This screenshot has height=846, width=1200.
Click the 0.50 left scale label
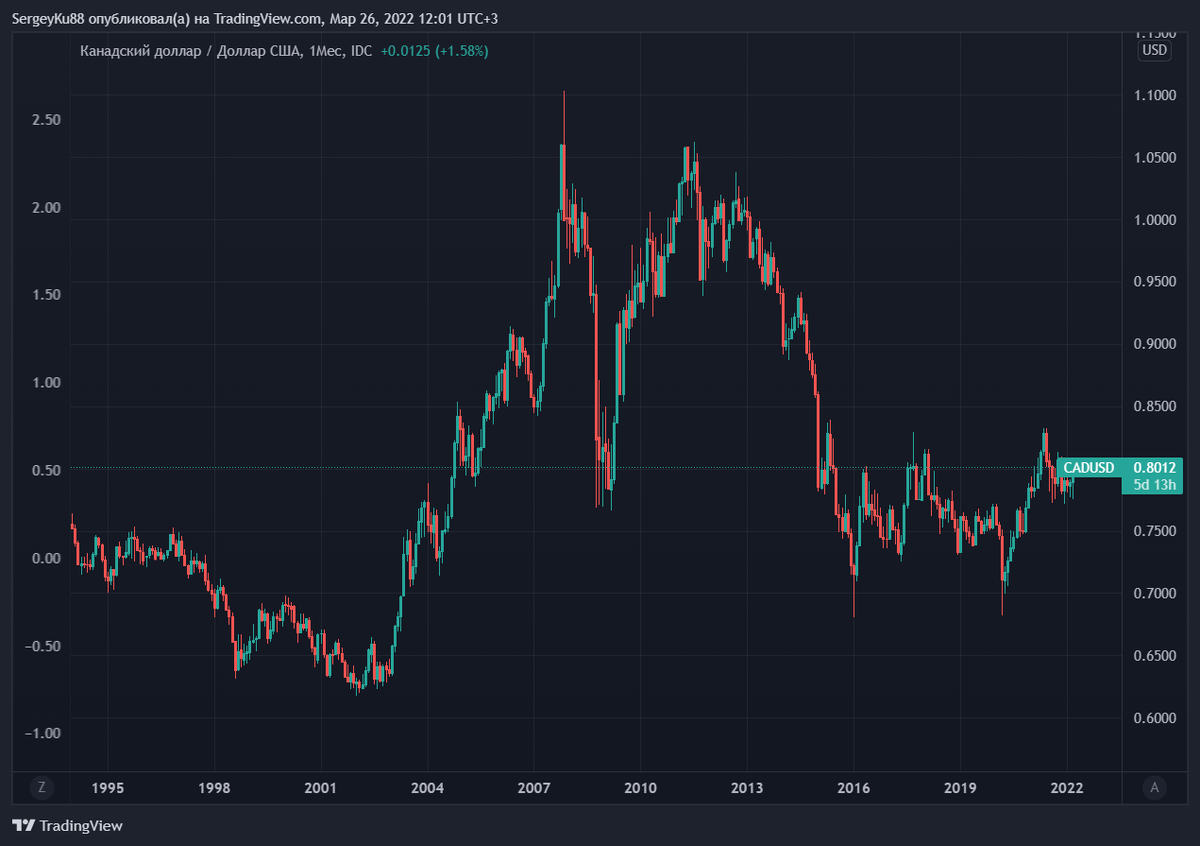click(47, 470)
